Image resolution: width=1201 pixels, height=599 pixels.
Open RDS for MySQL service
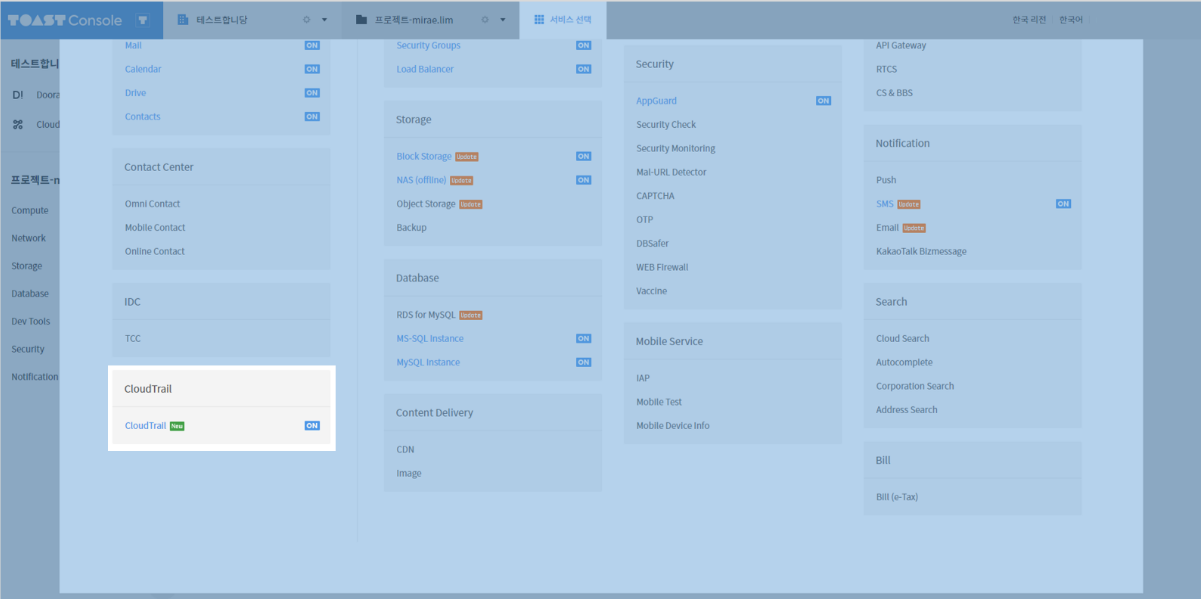click(426, 315)
